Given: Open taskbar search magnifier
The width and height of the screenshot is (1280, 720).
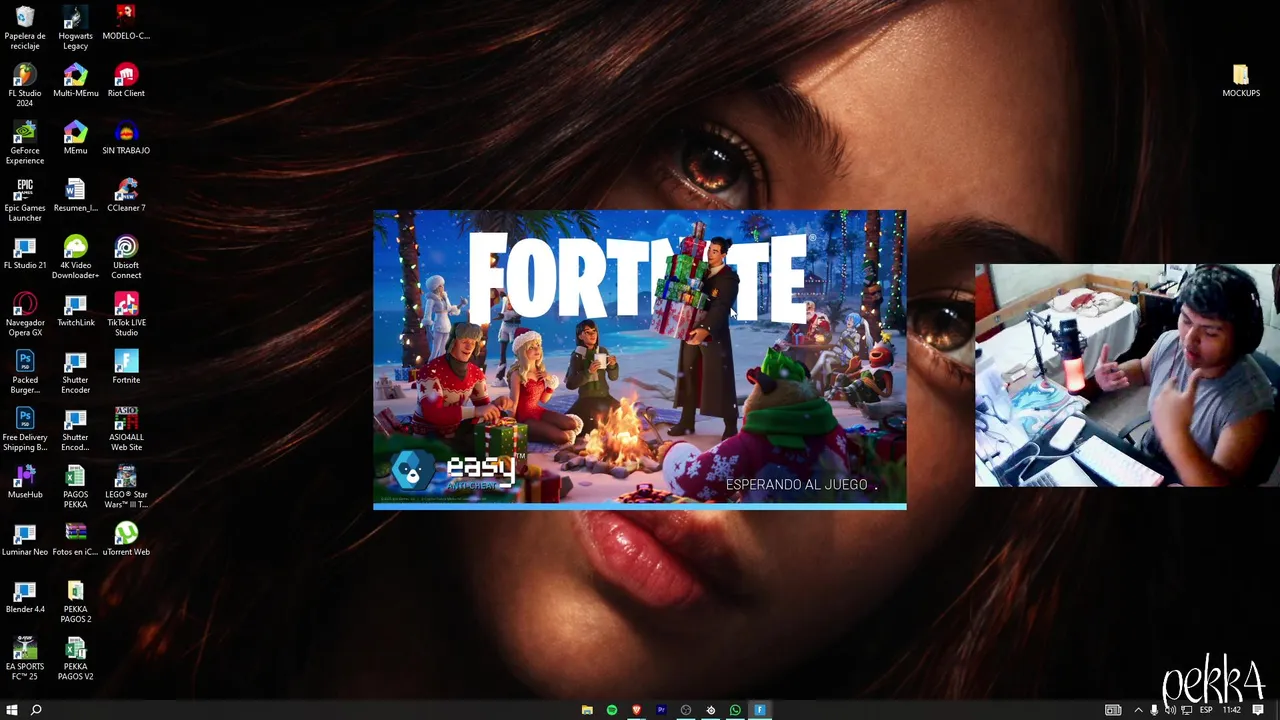Looking at the screenshot, I should click(x=36, y=710).
